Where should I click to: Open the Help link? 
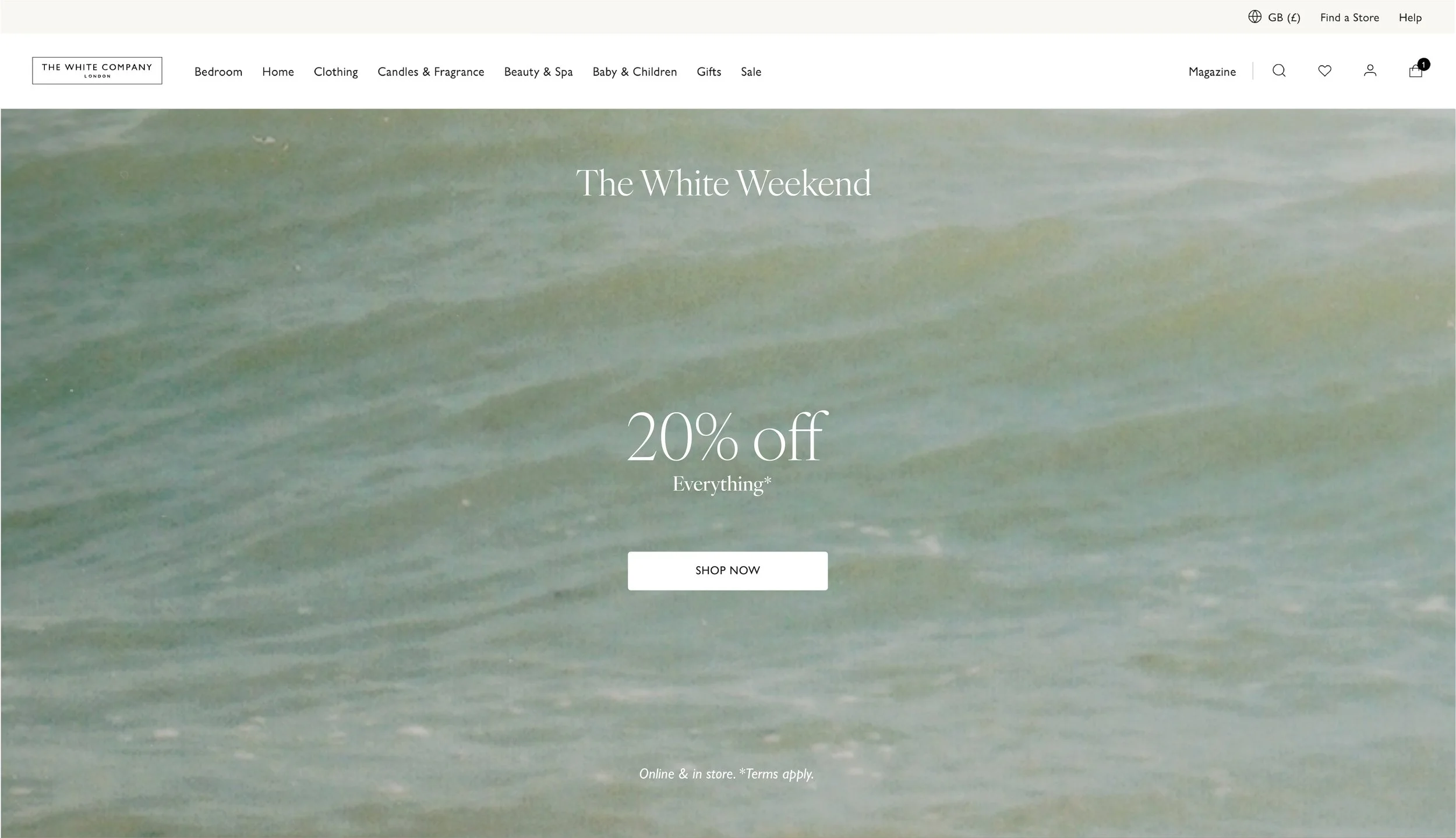(x=1410, y=17)
